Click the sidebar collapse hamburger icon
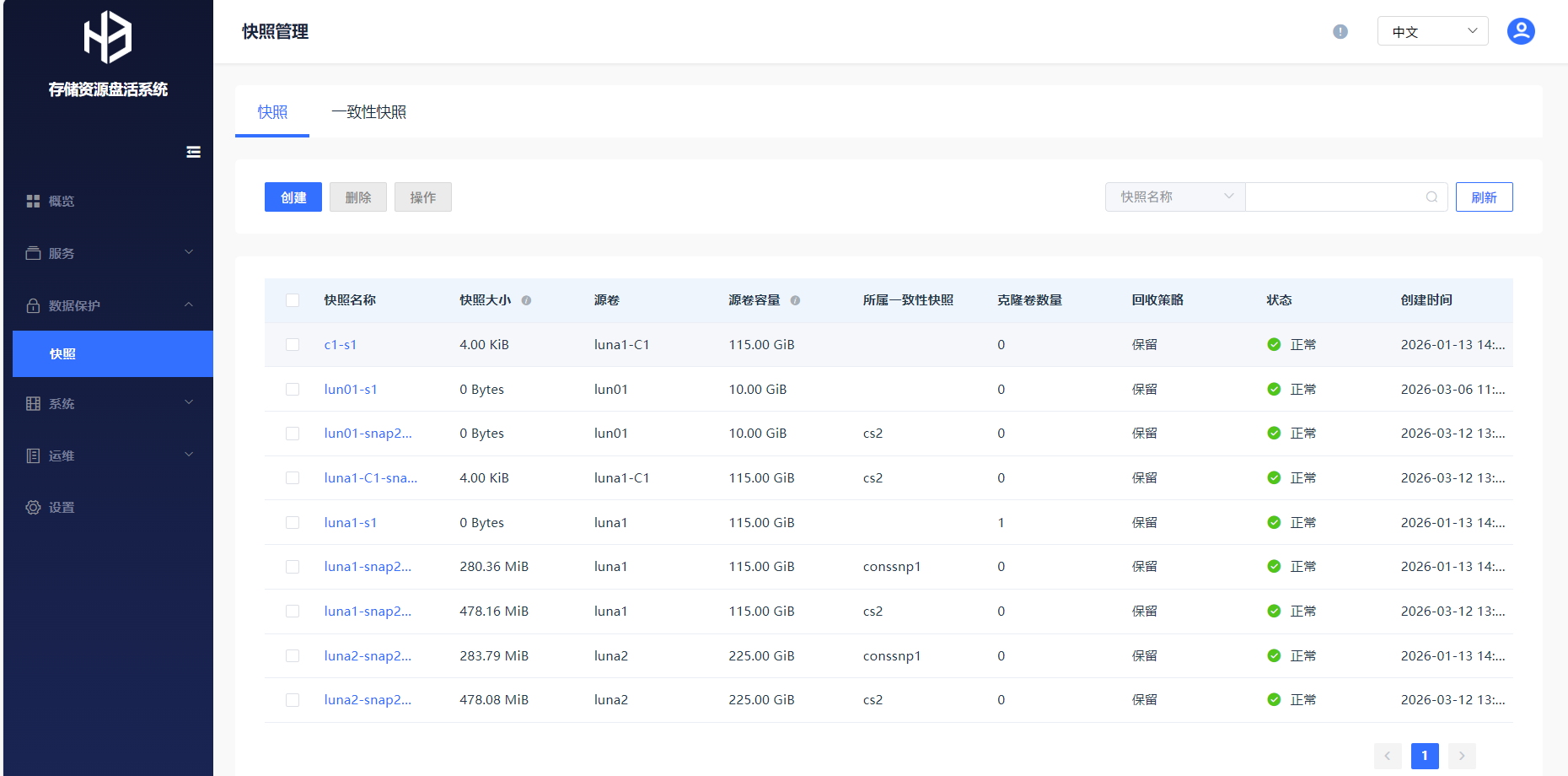1568x776 pixels. tap(193, 152)
